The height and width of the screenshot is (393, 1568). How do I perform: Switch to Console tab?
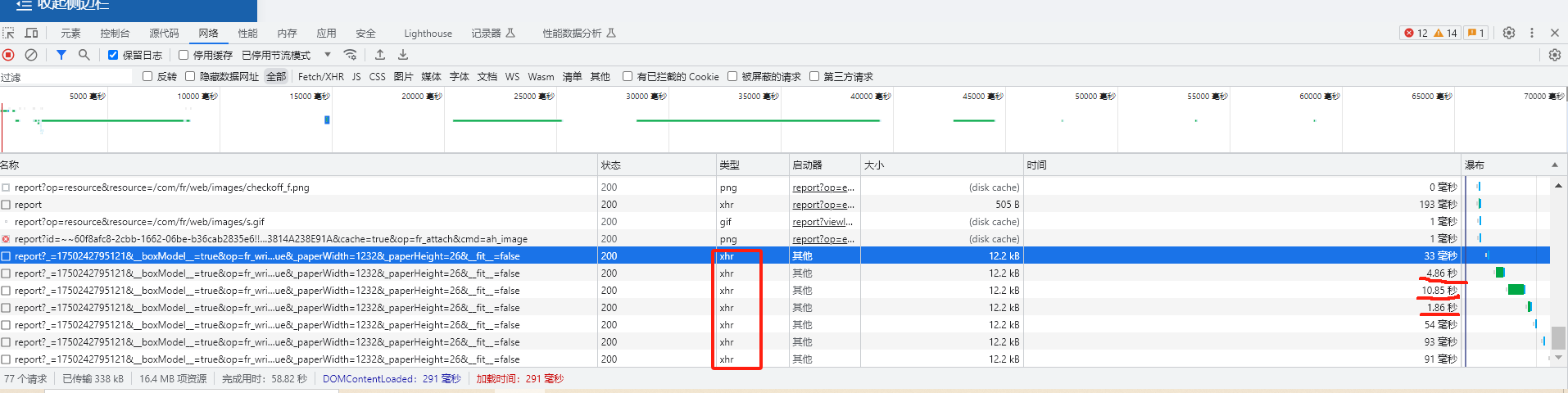[x=115, y=33]
